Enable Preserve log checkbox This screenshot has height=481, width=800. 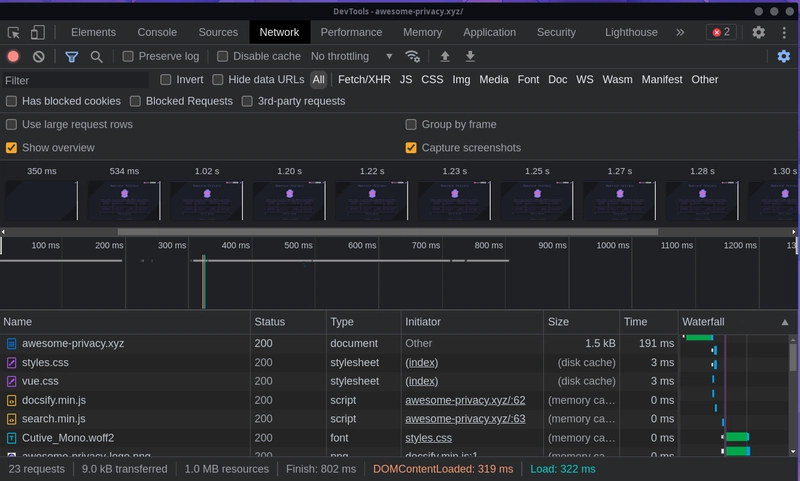128,56
